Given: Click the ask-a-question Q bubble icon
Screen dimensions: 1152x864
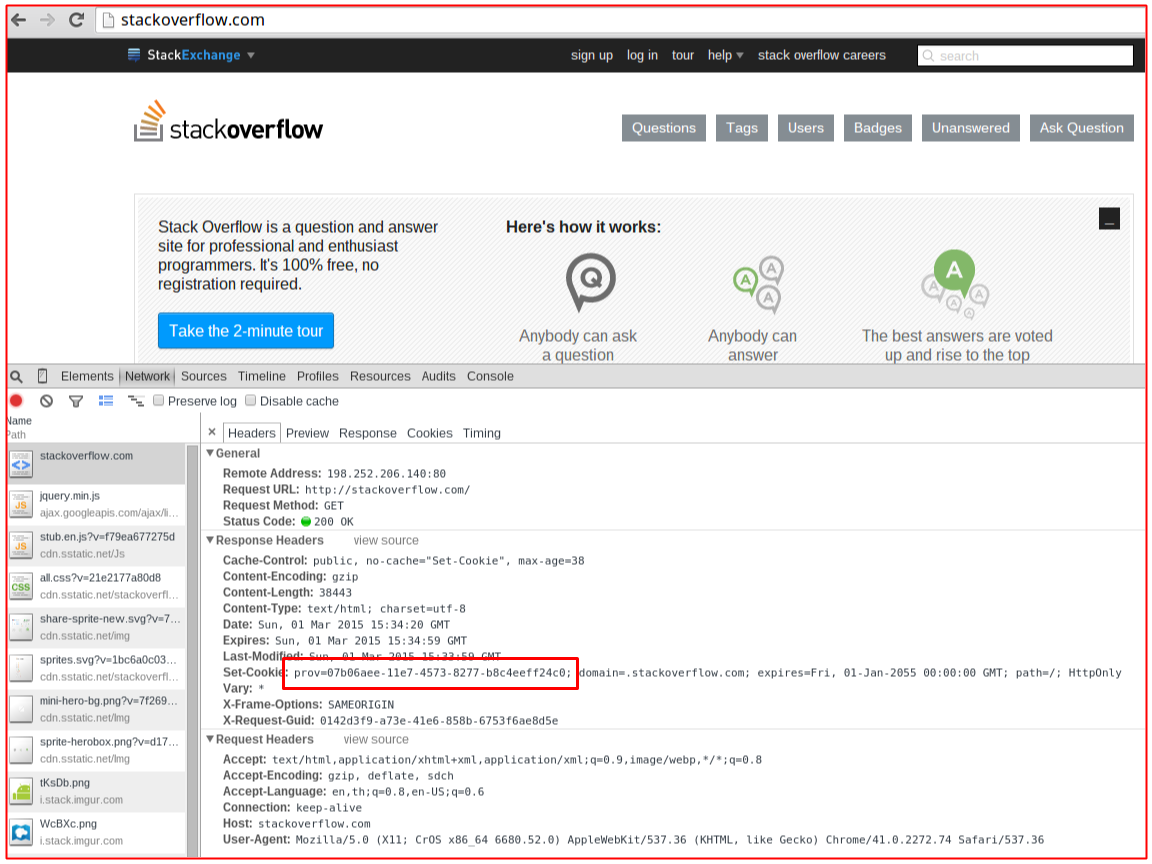Looking at the screenshot, I should (591, 281).
